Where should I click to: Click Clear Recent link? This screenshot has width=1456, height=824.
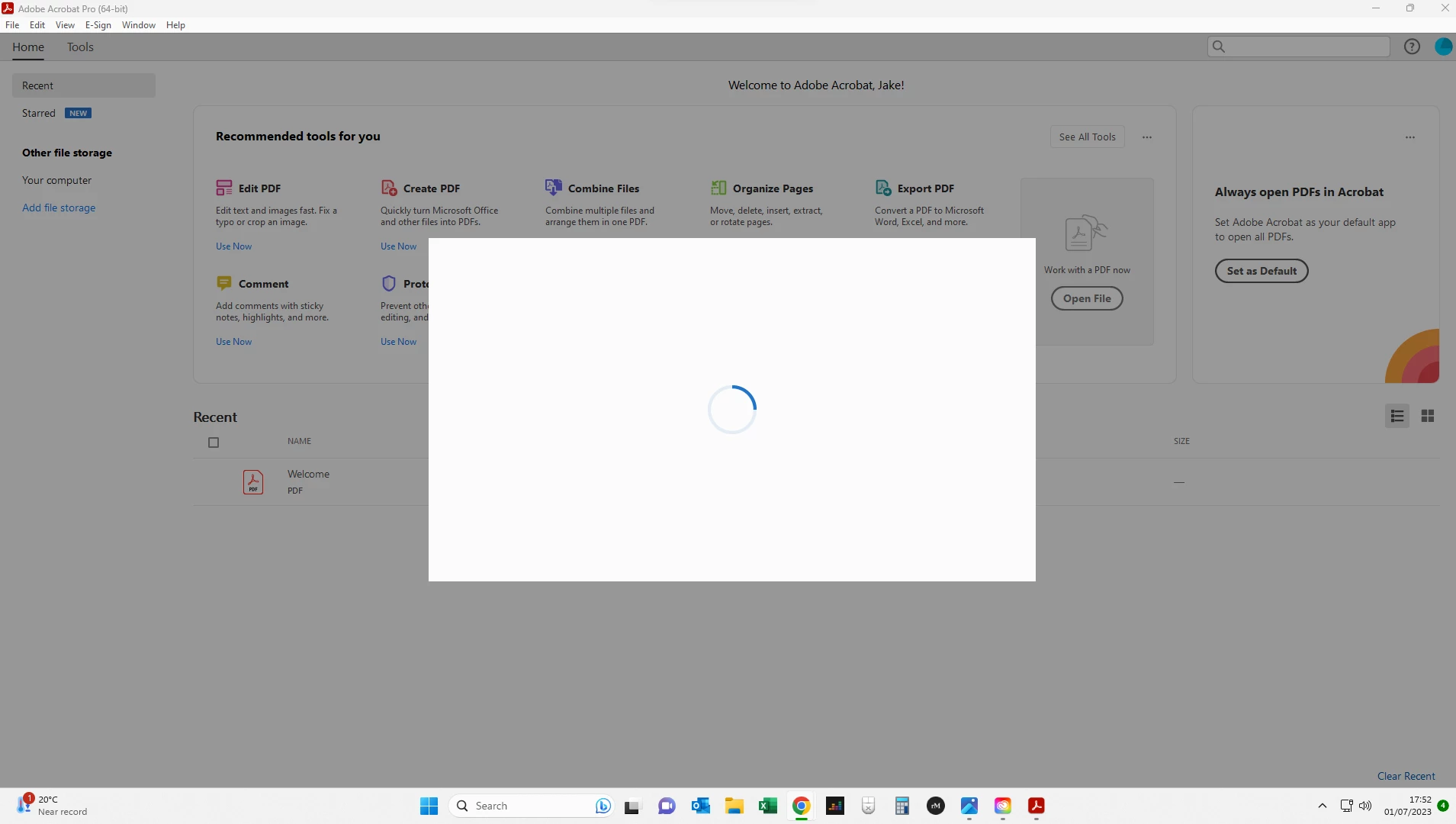(1406, 776)
